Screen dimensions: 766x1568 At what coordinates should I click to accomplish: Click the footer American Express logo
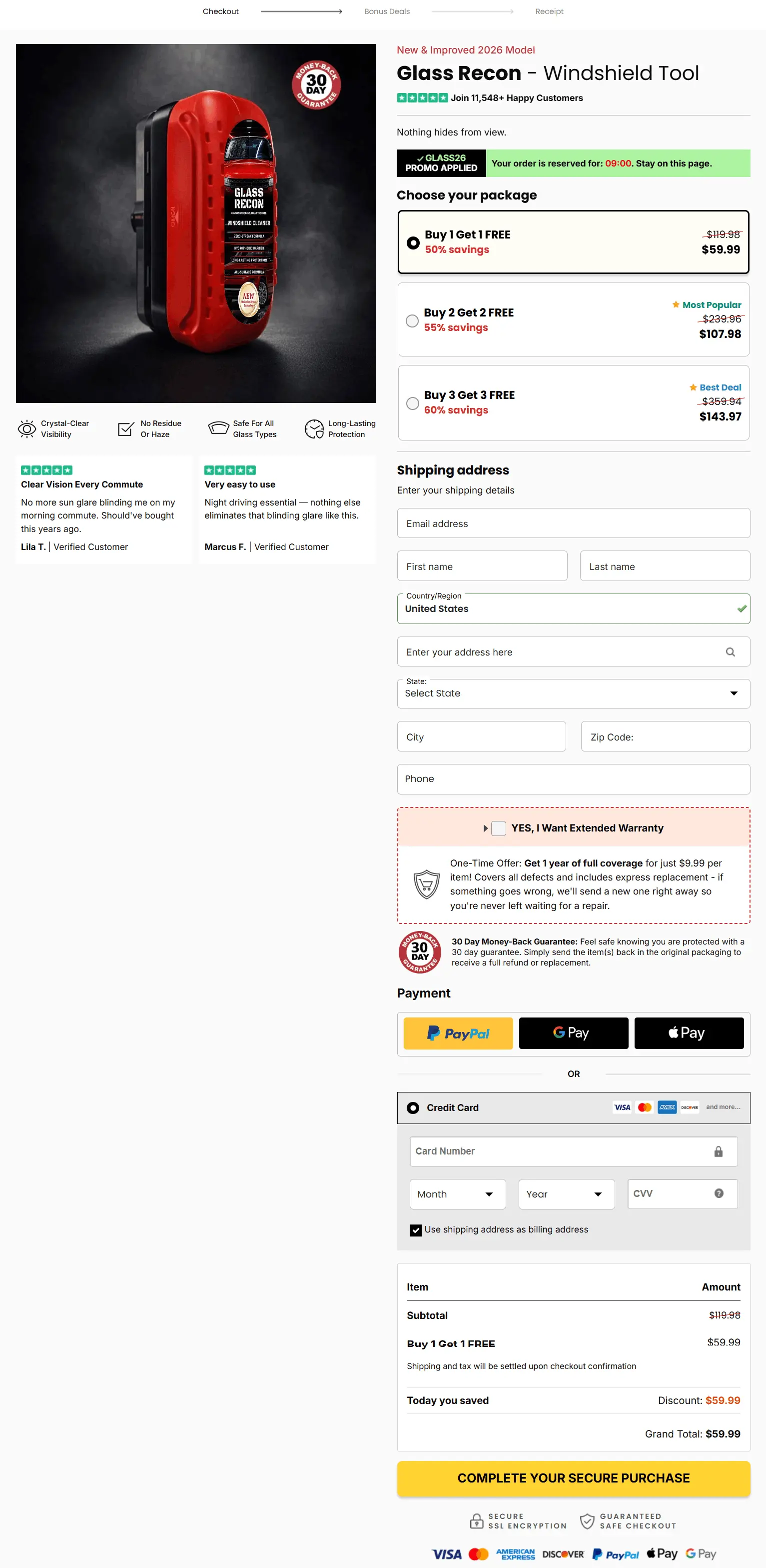click(x=515, y=1554)
